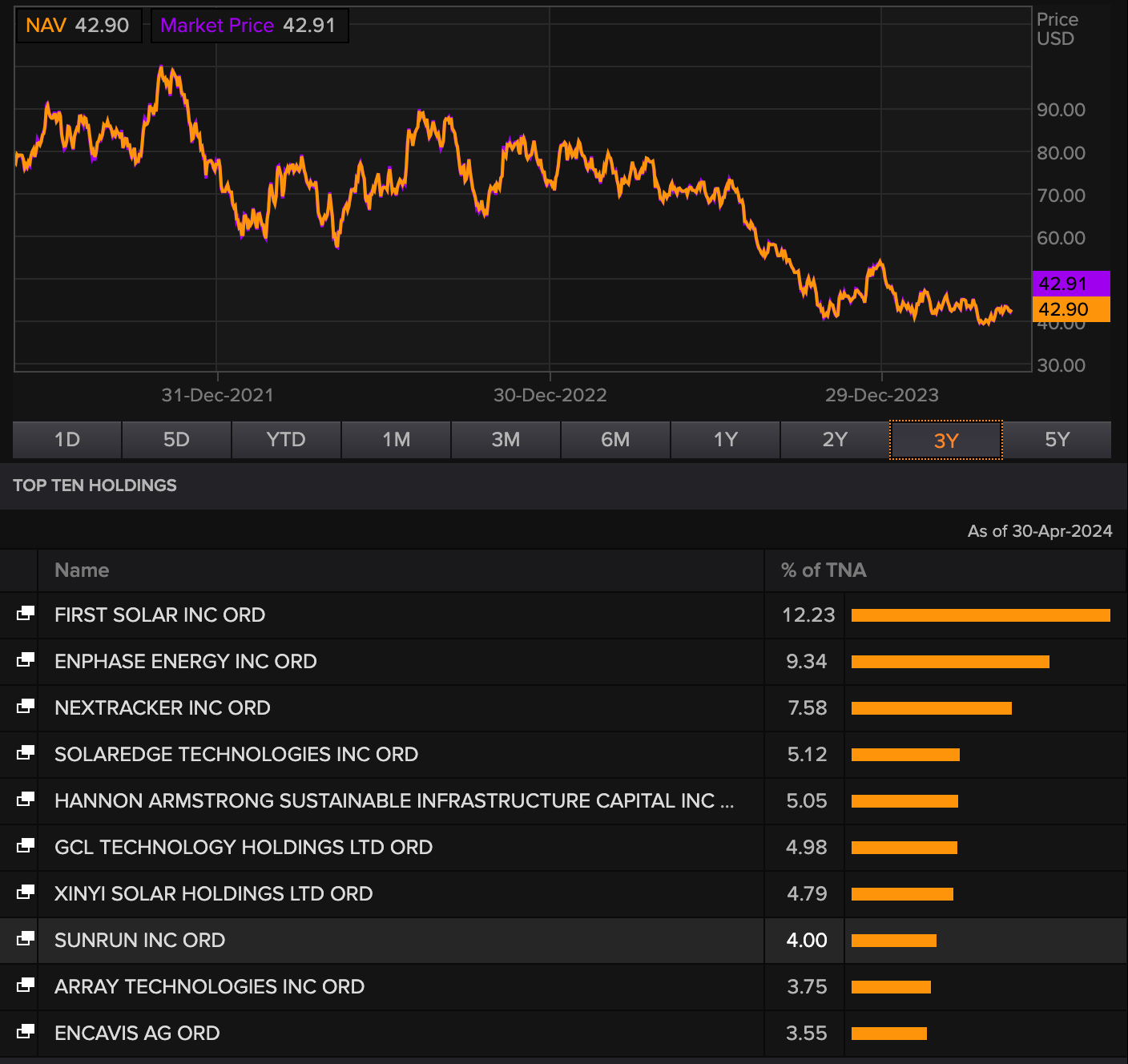Click the 3.75 percentage value
This screenshot has height=1064, width=1128.
click(x=807, y=986)
